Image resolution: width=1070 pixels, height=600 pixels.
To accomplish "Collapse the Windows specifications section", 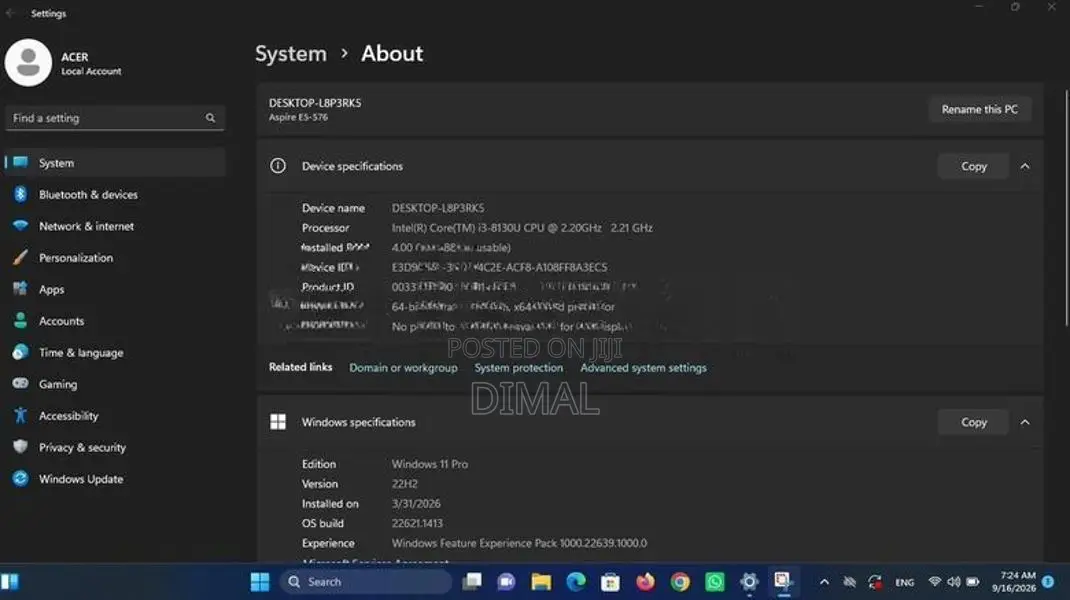I will pos(1025,423).
